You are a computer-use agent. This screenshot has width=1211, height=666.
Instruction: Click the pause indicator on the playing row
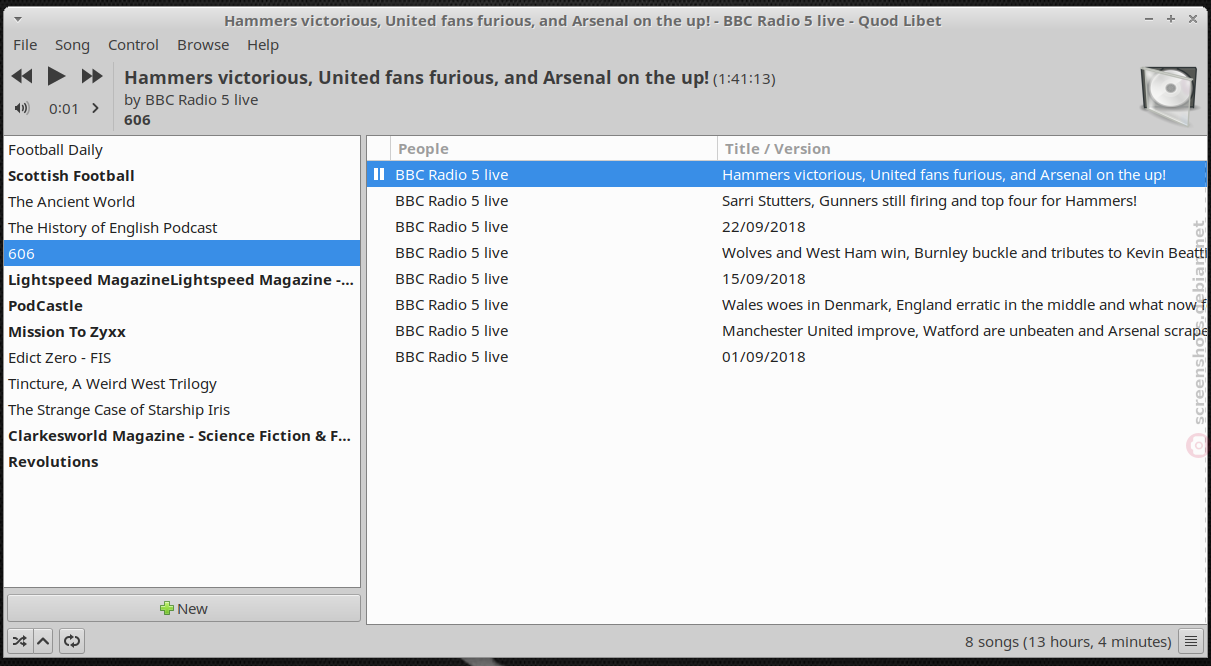(379, 175)
